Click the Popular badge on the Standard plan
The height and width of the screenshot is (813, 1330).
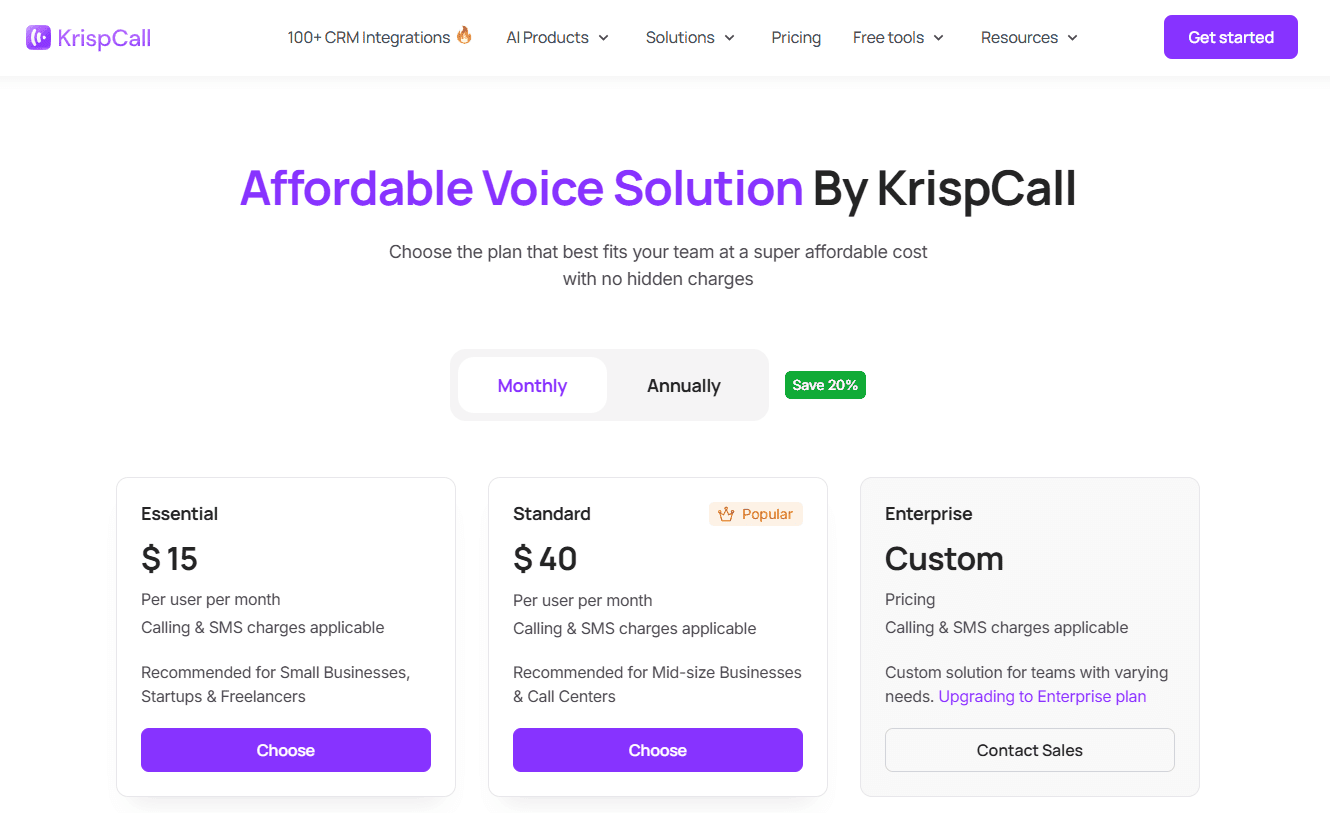(x=755, y=513)
